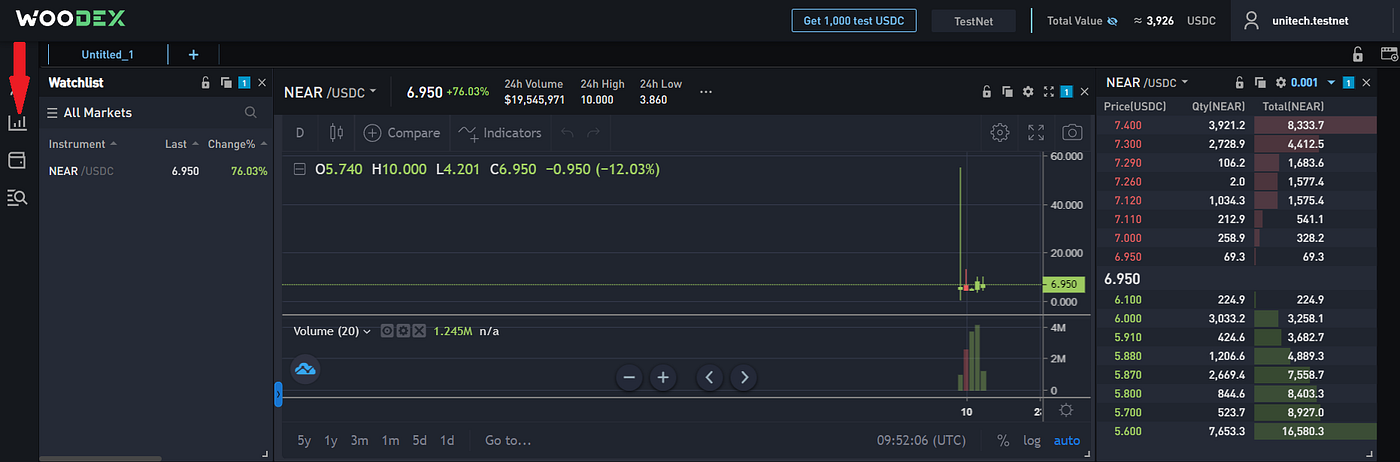Zoom in the chart with plus button
The height and width of the screenshot is (462, 1400).
pyautogui.click(x=662, y=378)
